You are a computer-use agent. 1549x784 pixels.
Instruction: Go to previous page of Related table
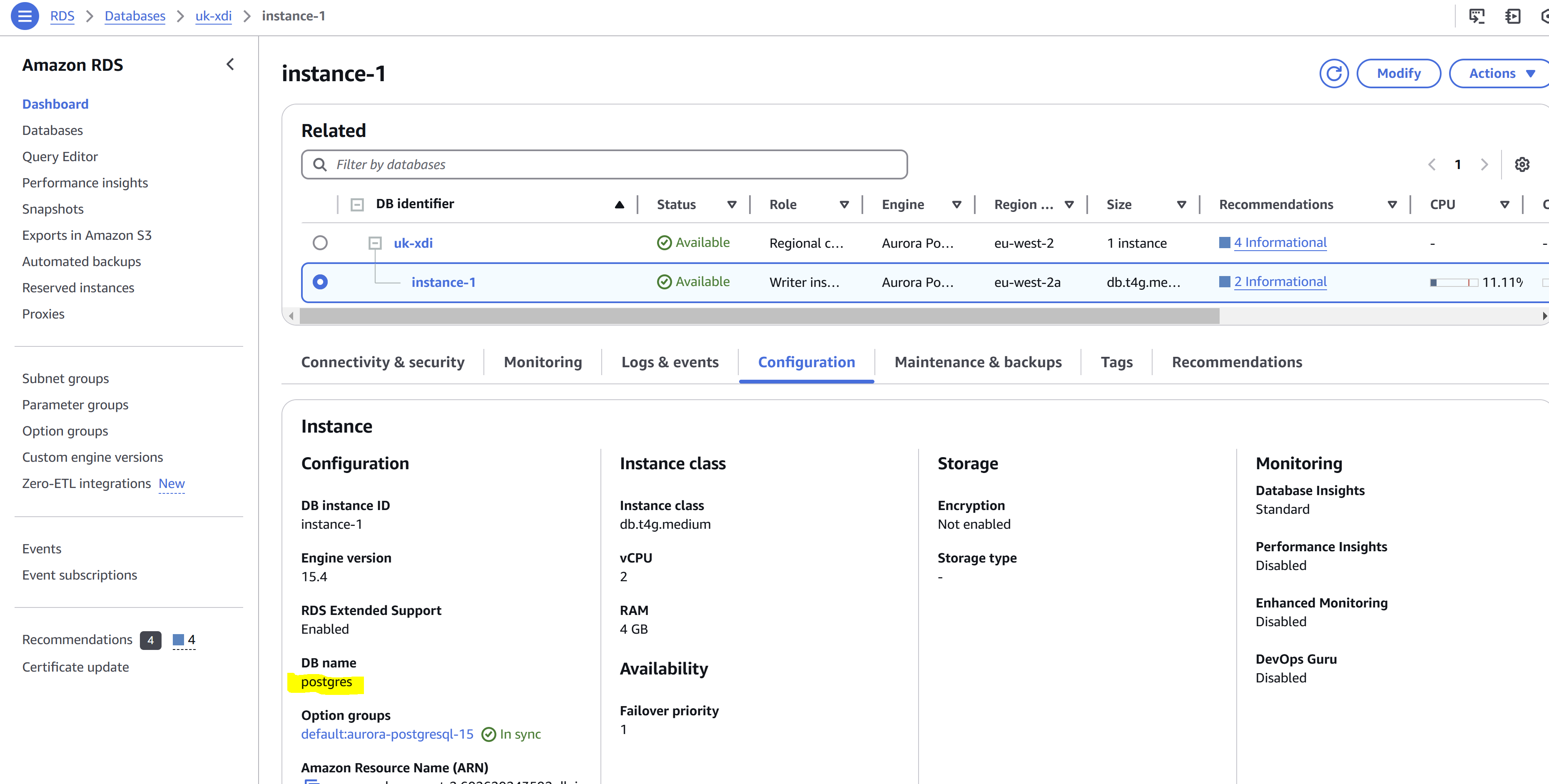(1432, 164)
